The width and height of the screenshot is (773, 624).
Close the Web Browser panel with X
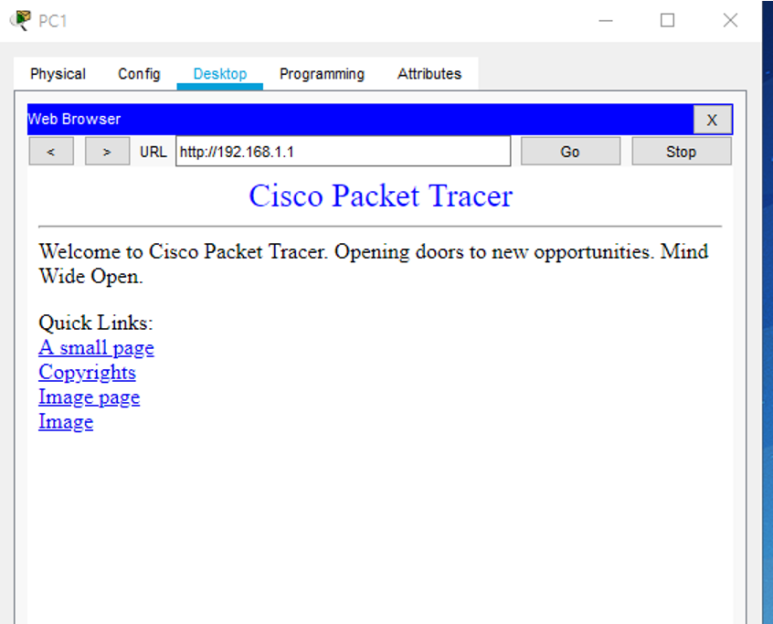[712, 120]
